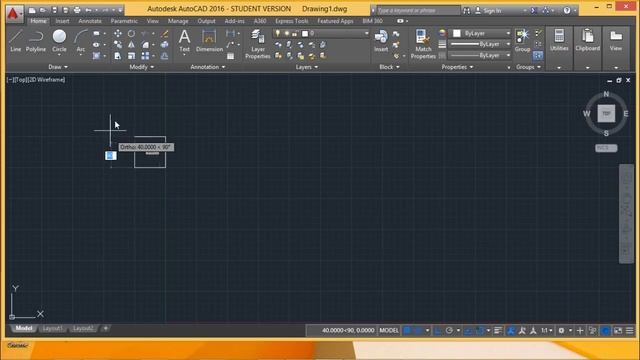The width and height of the screenshot is (640, 360).
Task: Click the New drawing quick-access icon
Action: point(32,10)
